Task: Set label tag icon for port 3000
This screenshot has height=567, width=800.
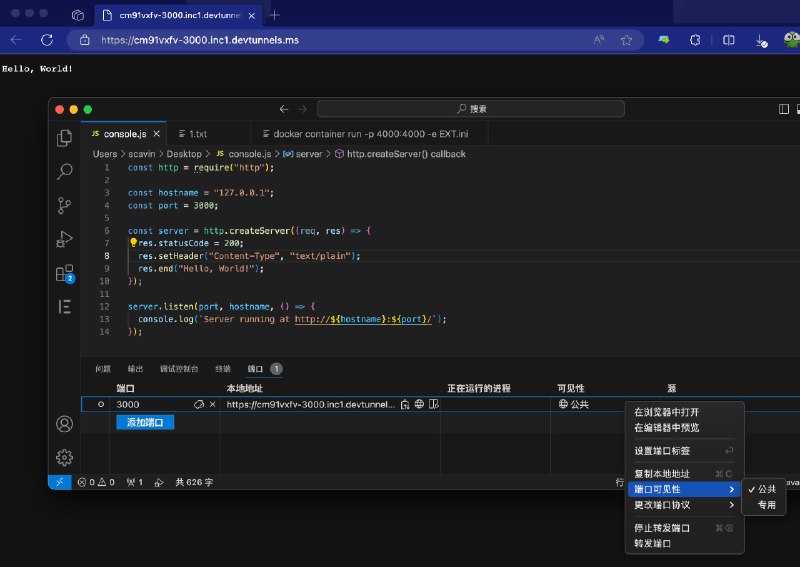Action: 198,404
